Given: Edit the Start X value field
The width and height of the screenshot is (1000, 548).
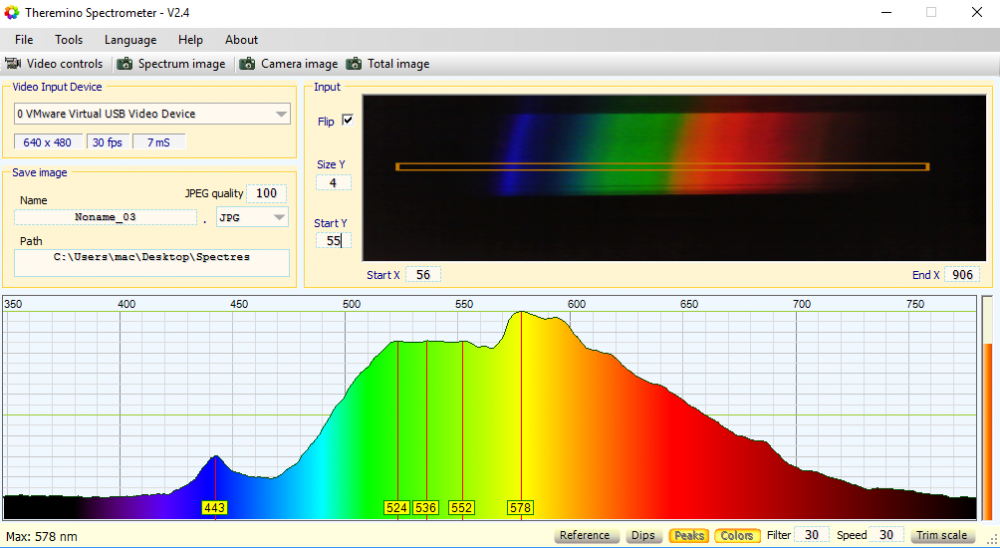Looking at the screenshot, I should (x=423, y=275).
